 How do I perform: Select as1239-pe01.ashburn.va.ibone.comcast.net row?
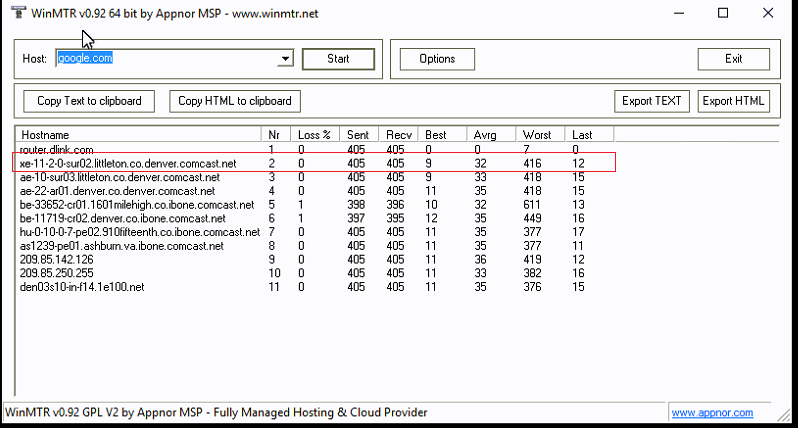click(315, 246)
